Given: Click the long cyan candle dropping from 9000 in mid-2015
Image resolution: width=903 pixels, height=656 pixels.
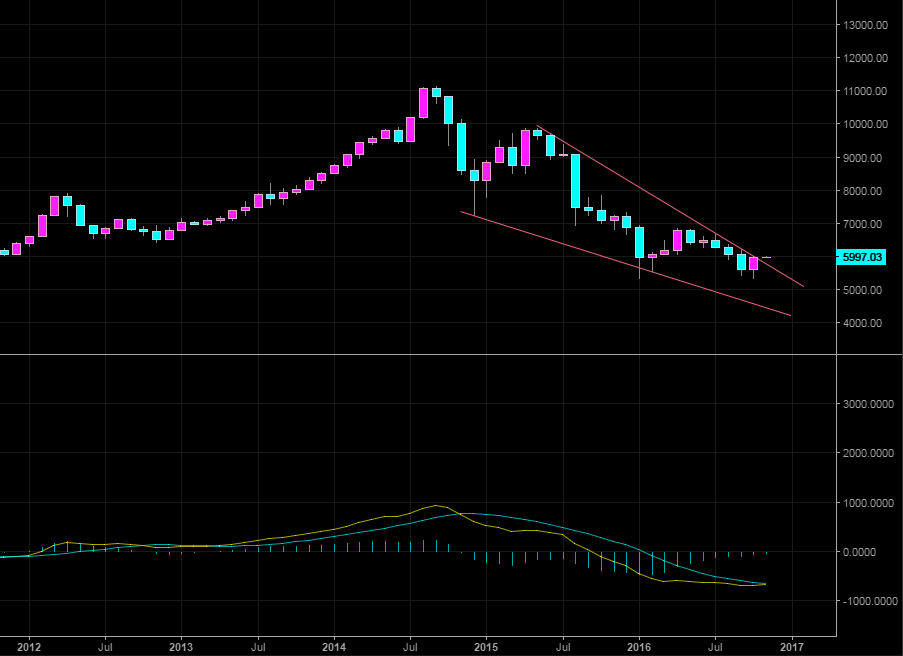Looking at the screenshot, I should pyautogui.click(x=575, y=181).
